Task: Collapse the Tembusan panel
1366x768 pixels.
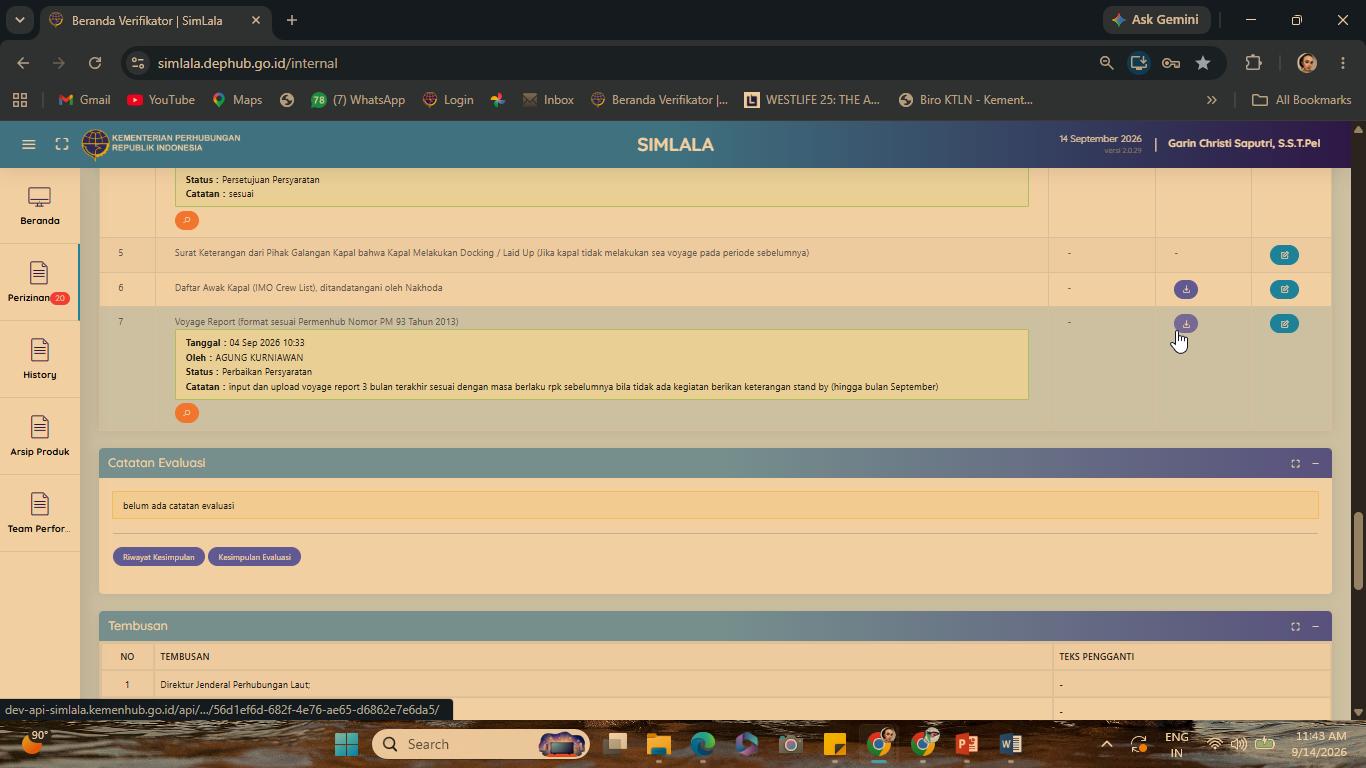Action: click(1315, 626)
